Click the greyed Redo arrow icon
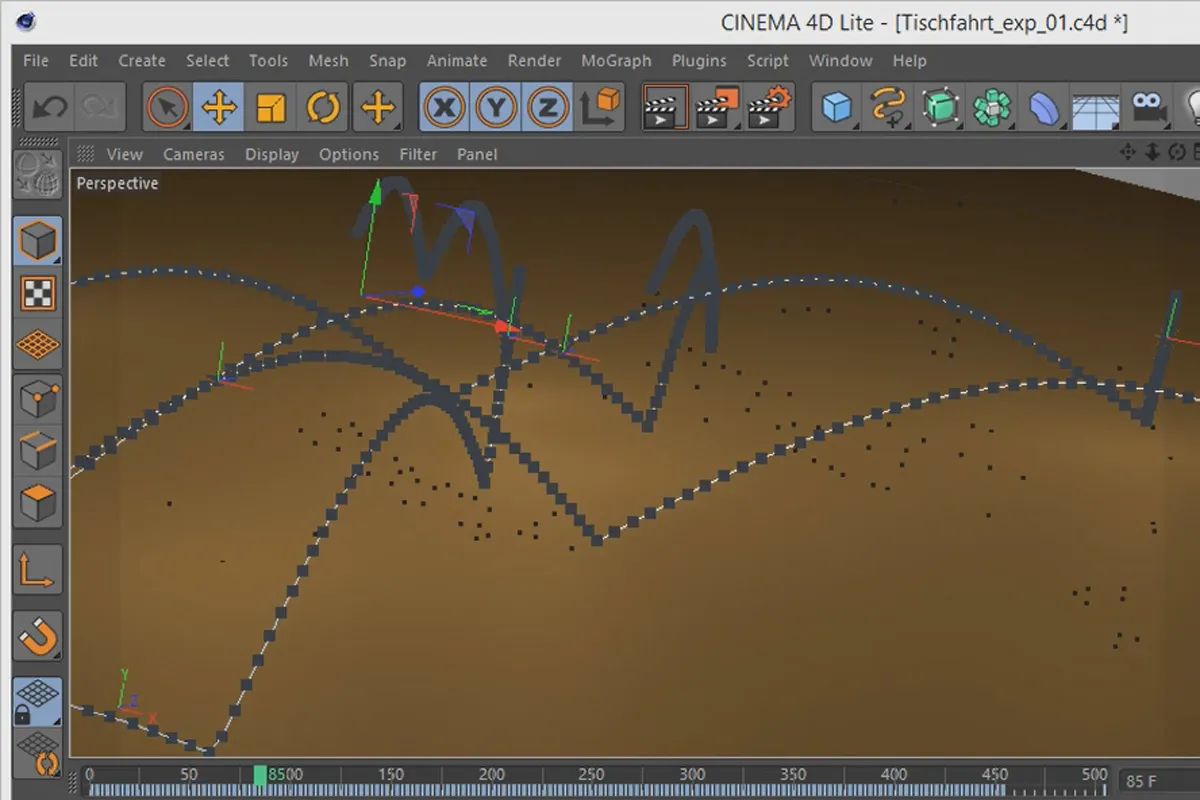 [x=101, y=107]
